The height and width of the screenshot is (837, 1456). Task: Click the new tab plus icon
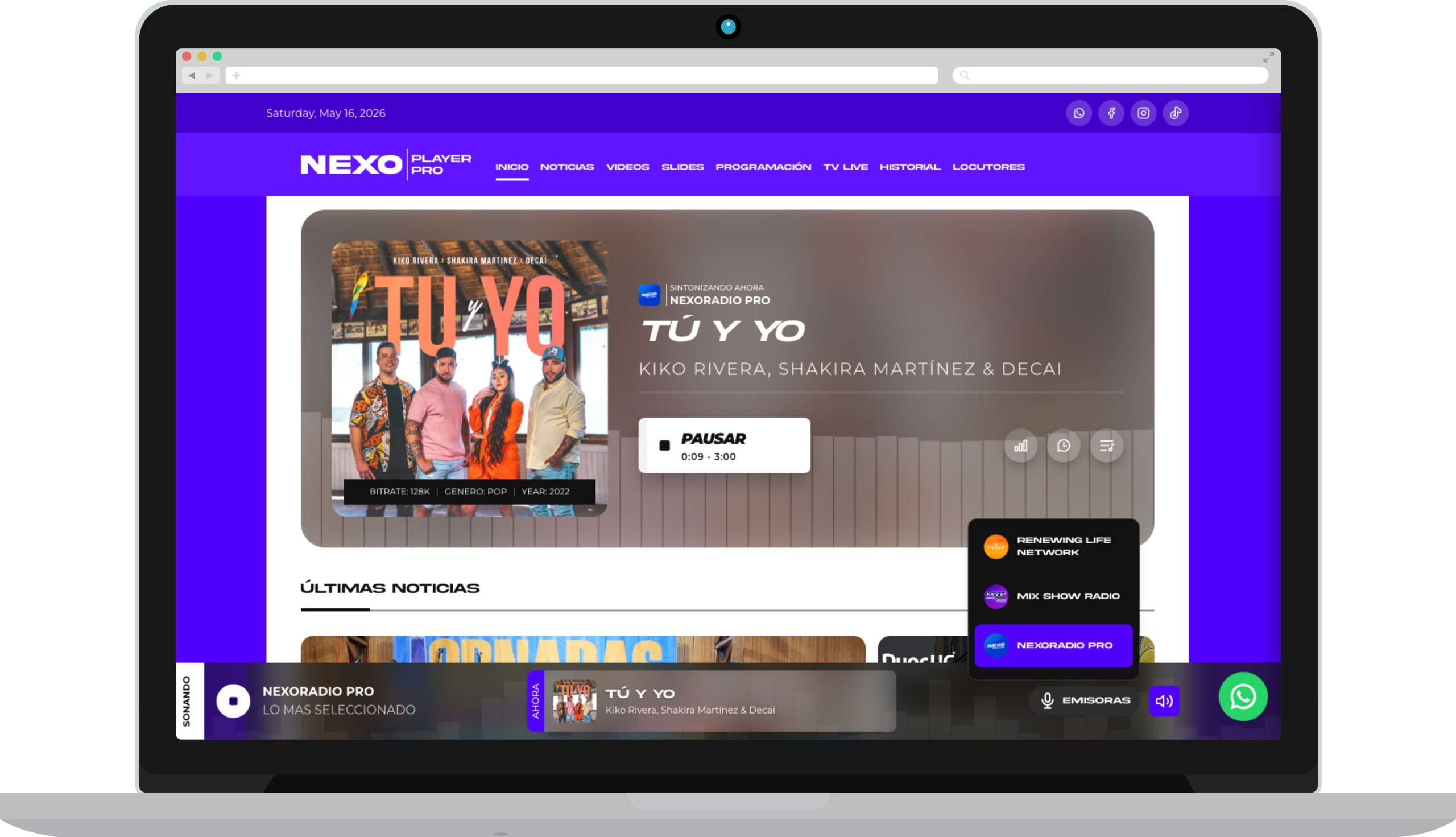[x=236, y=75]
